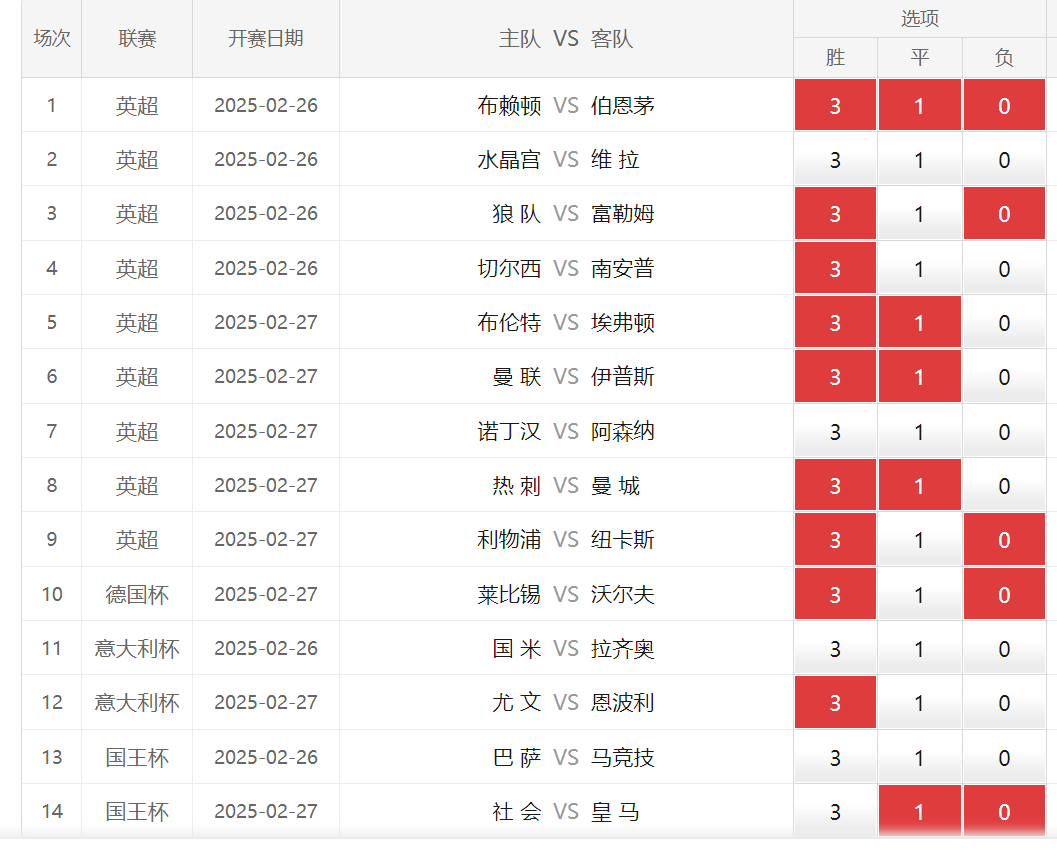
Task: Deselect win option 3 for 曼联 VS 伊普斯
Action: 835,376
